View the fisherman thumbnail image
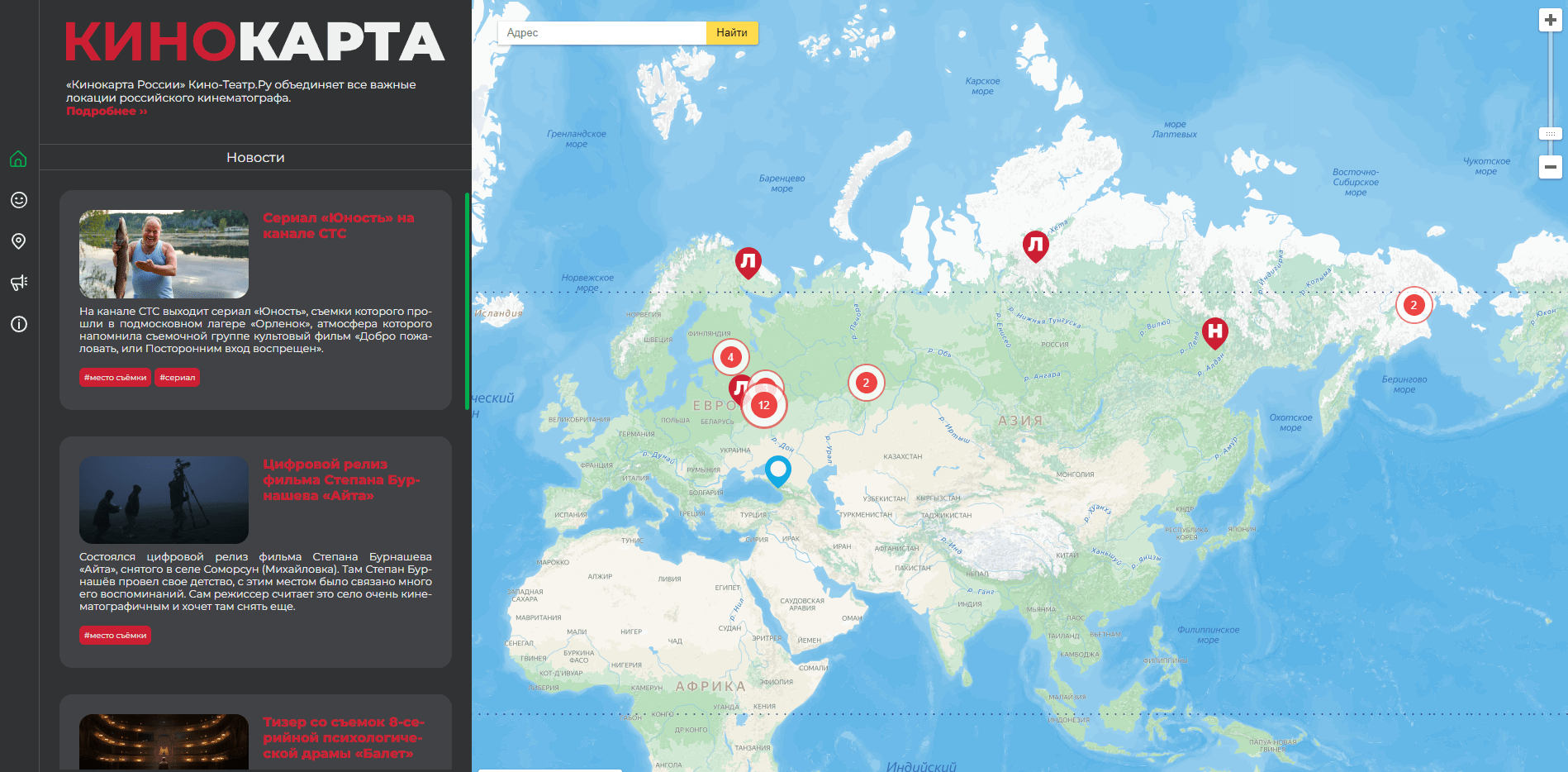Viewport: 1568px width, 772px height. click(x=164, y=254)
